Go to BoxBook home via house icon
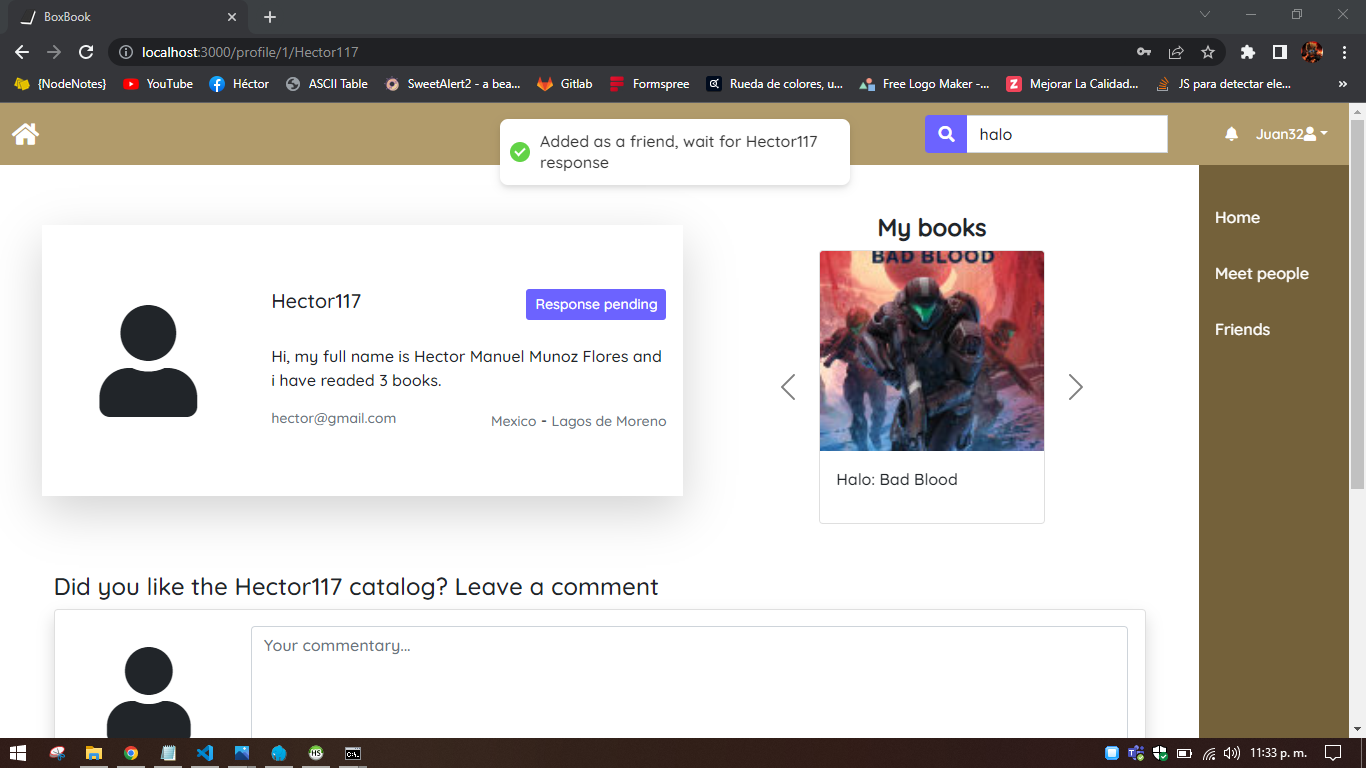The height and width of the screenshot is (768, 1366). (x=25, y=134)
